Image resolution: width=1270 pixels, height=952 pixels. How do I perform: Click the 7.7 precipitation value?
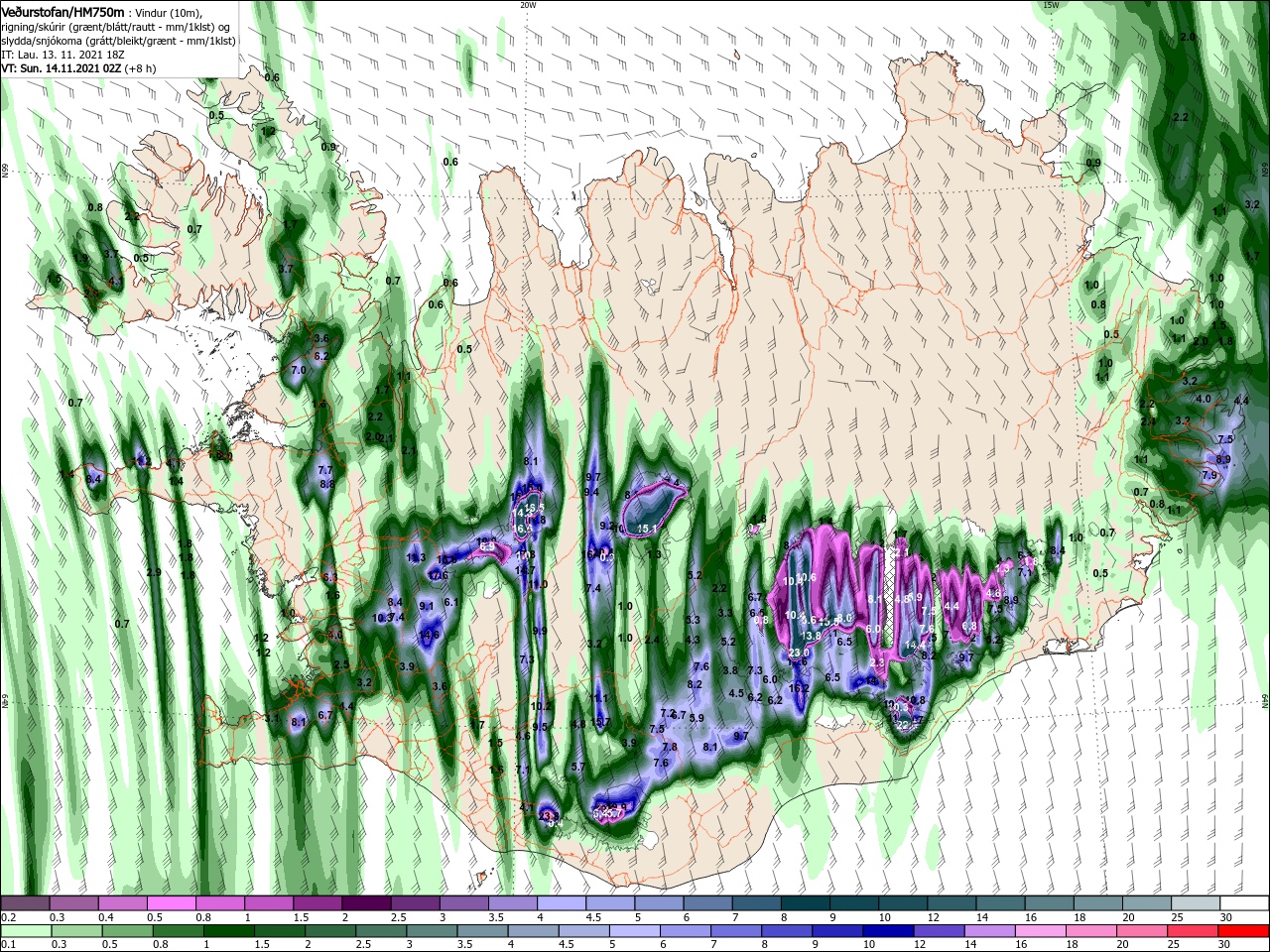[x=324, y=470]
